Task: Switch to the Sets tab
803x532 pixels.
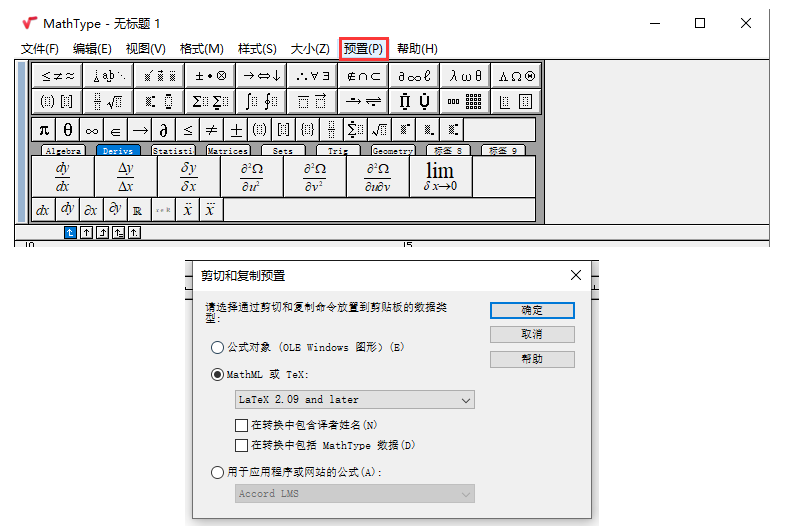Action: point(283,151)
